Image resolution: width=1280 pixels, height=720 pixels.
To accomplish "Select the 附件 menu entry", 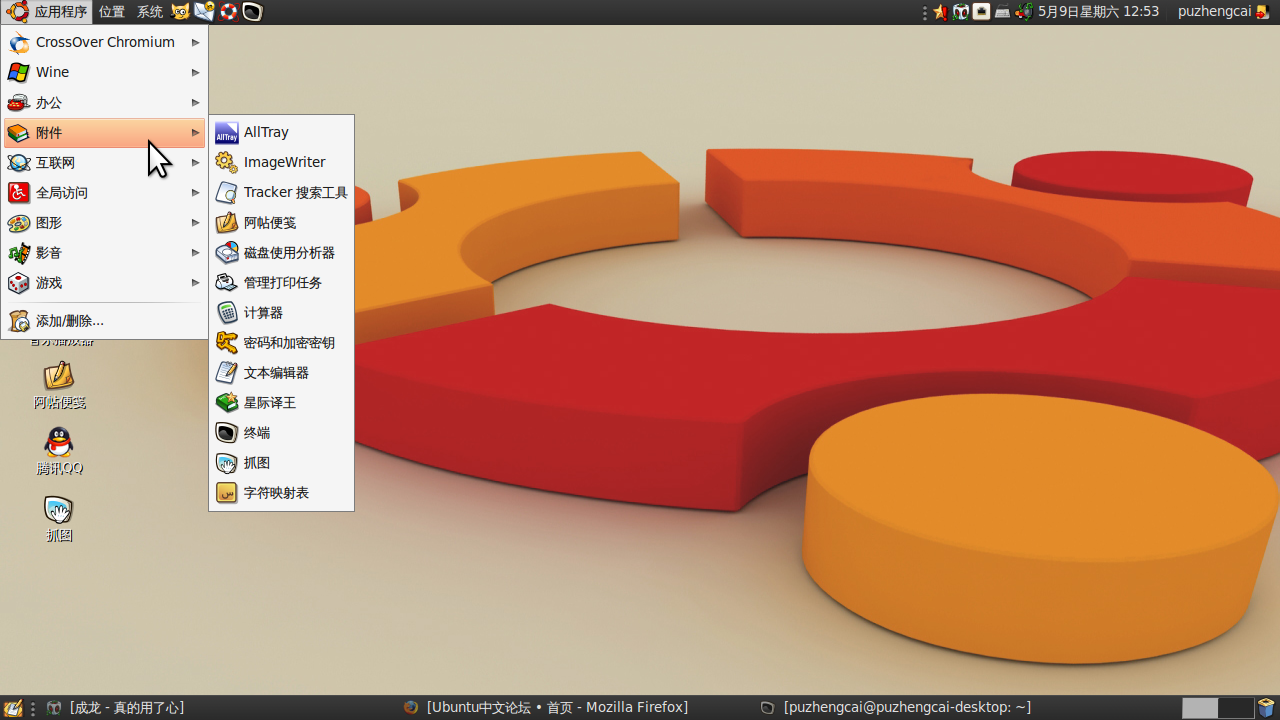I will click(104, 132).
